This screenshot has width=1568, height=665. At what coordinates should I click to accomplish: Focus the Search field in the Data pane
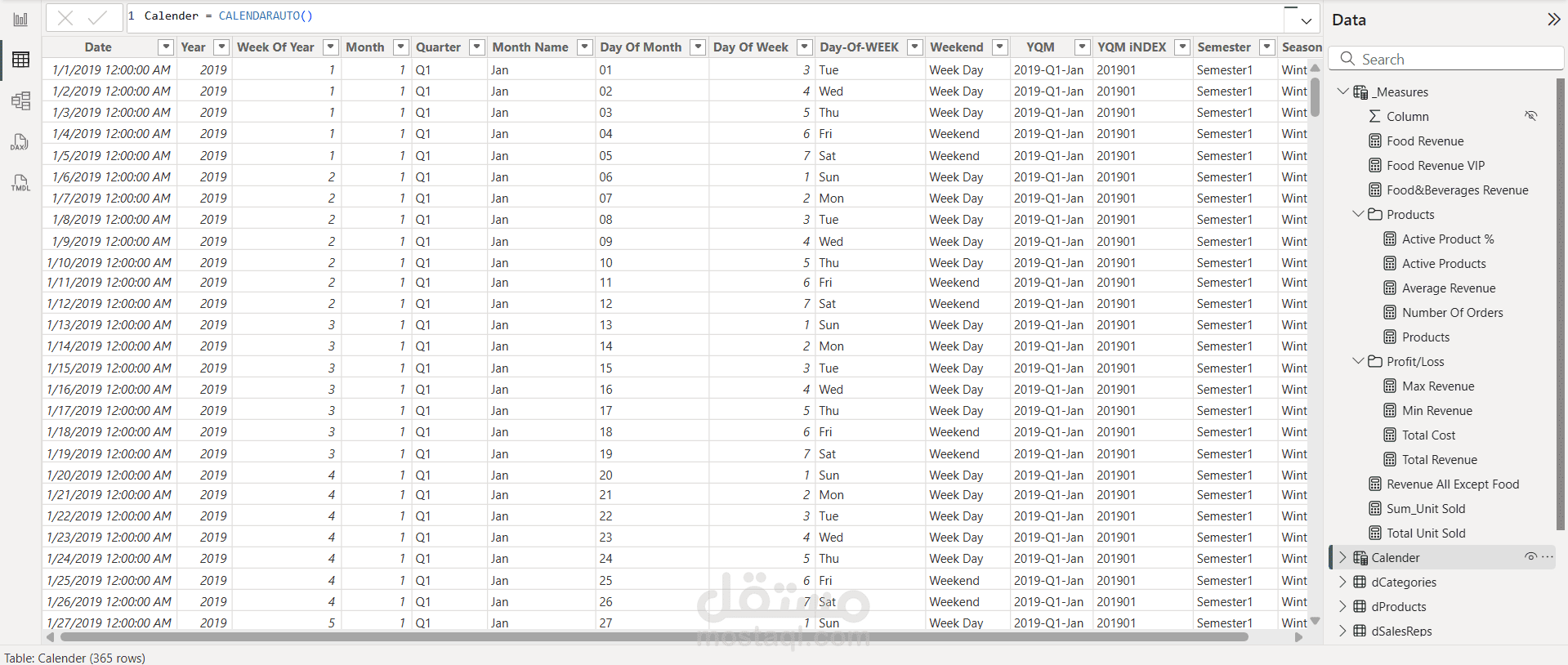pos(1446,59)
